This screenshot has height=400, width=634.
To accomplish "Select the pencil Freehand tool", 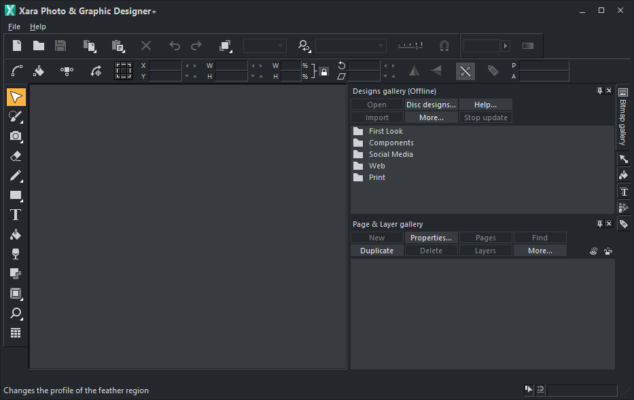I will pyautogui.click(x=16, y=176).
